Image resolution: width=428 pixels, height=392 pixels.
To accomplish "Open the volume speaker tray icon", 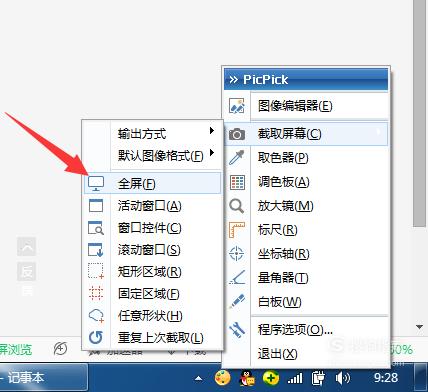I will (x=342, y=378).
